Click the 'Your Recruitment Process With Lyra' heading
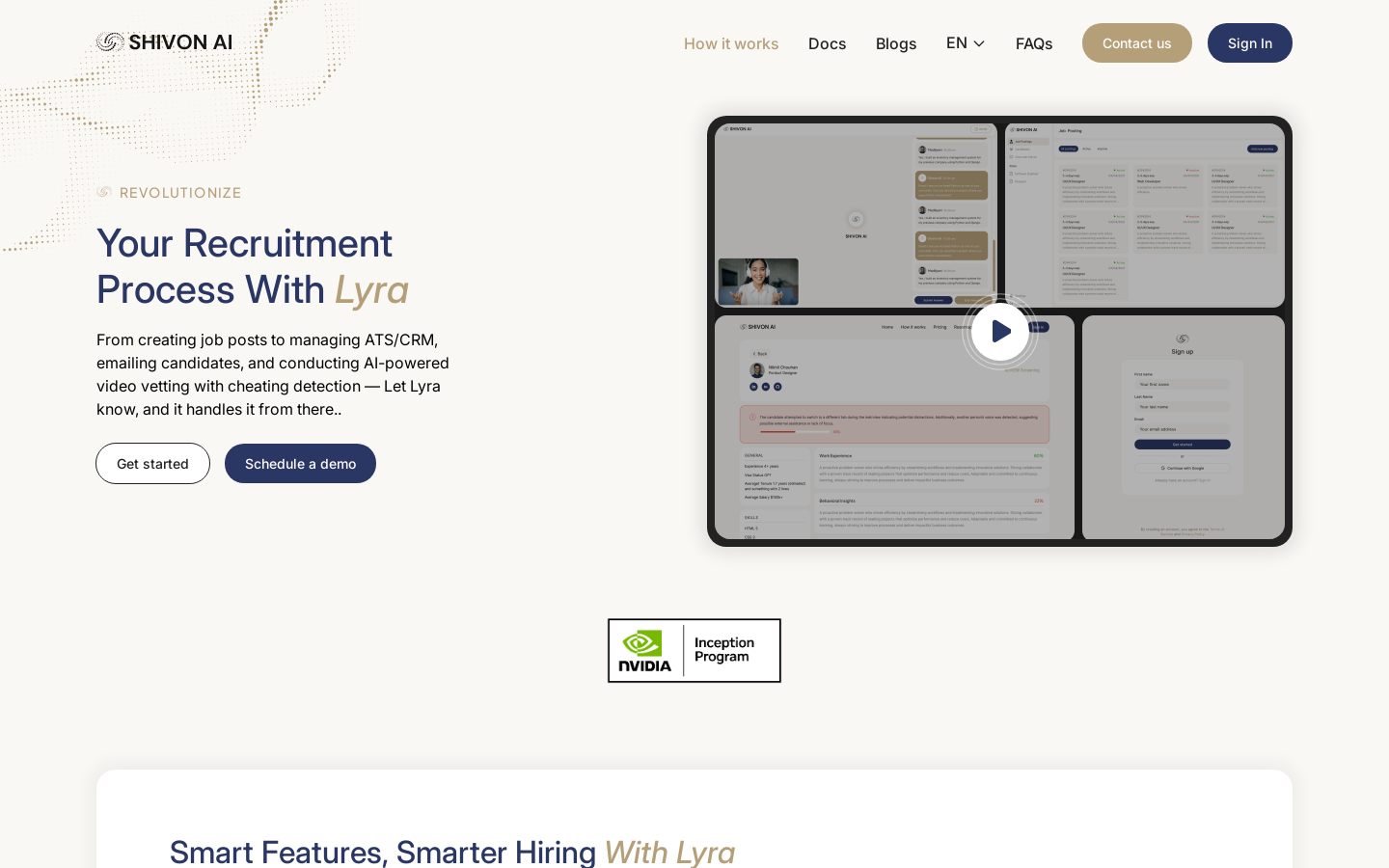 click(x=253, y=266)
